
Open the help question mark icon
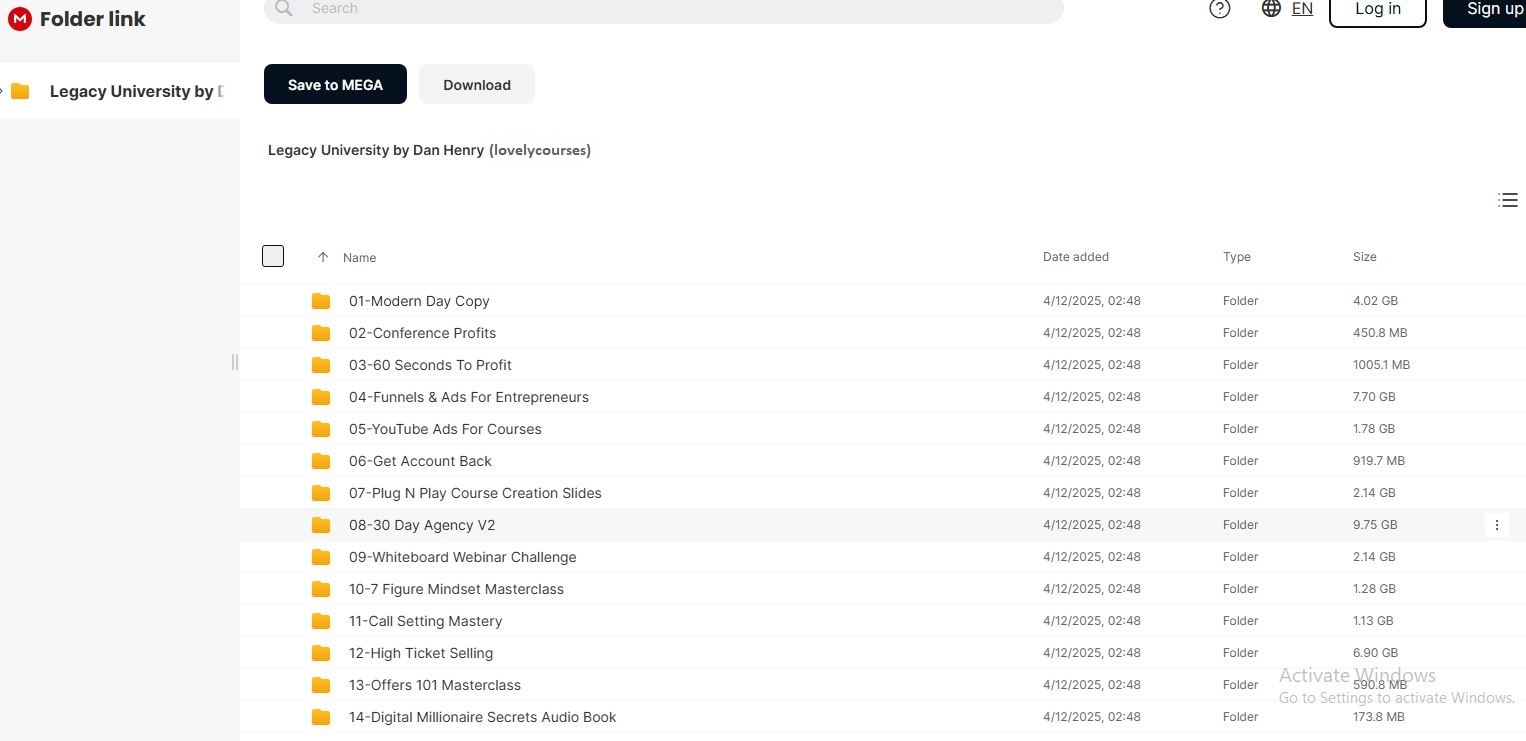click(x=1219, y=9)
